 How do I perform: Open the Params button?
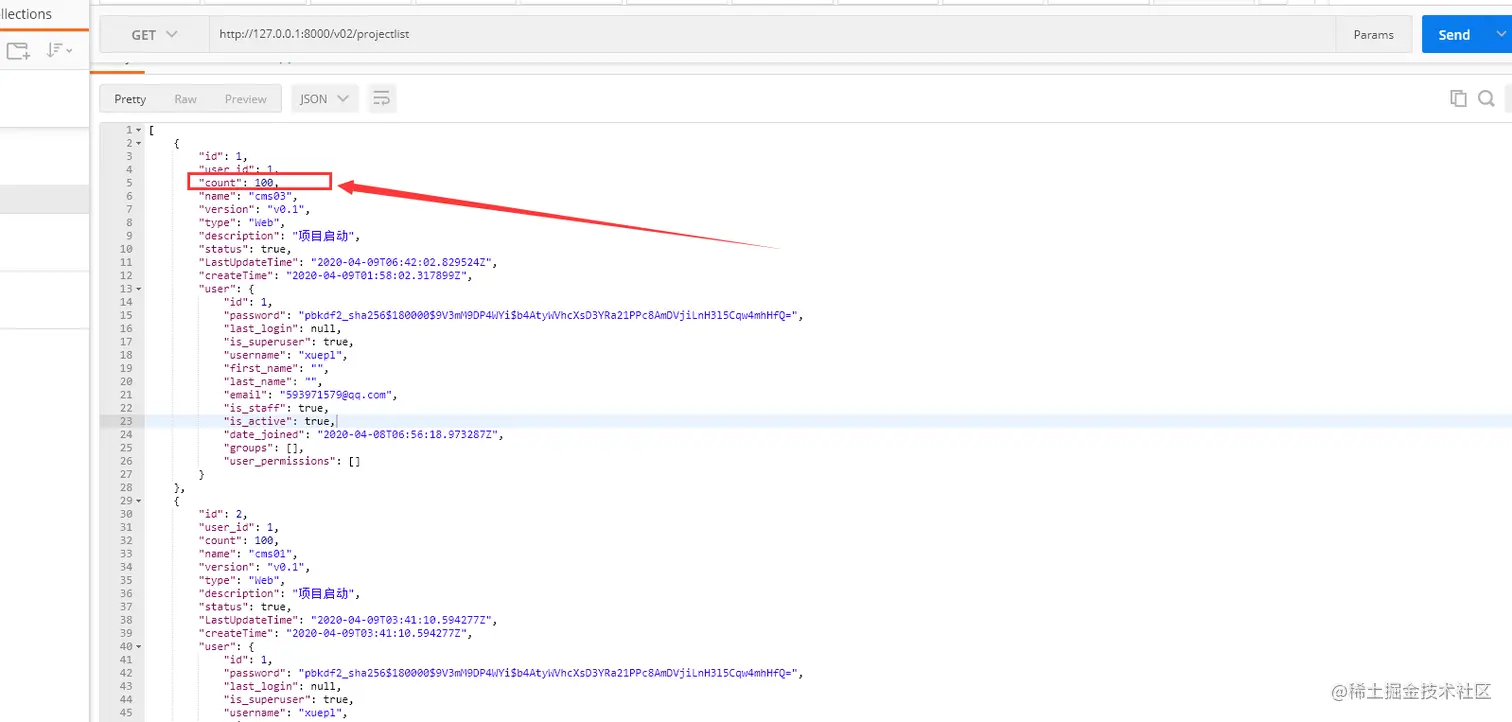[1373, 34]
